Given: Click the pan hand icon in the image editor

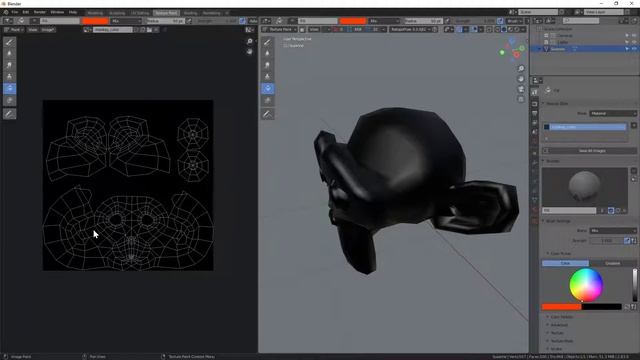Looking at the screenshot, I should click(249, 52).
